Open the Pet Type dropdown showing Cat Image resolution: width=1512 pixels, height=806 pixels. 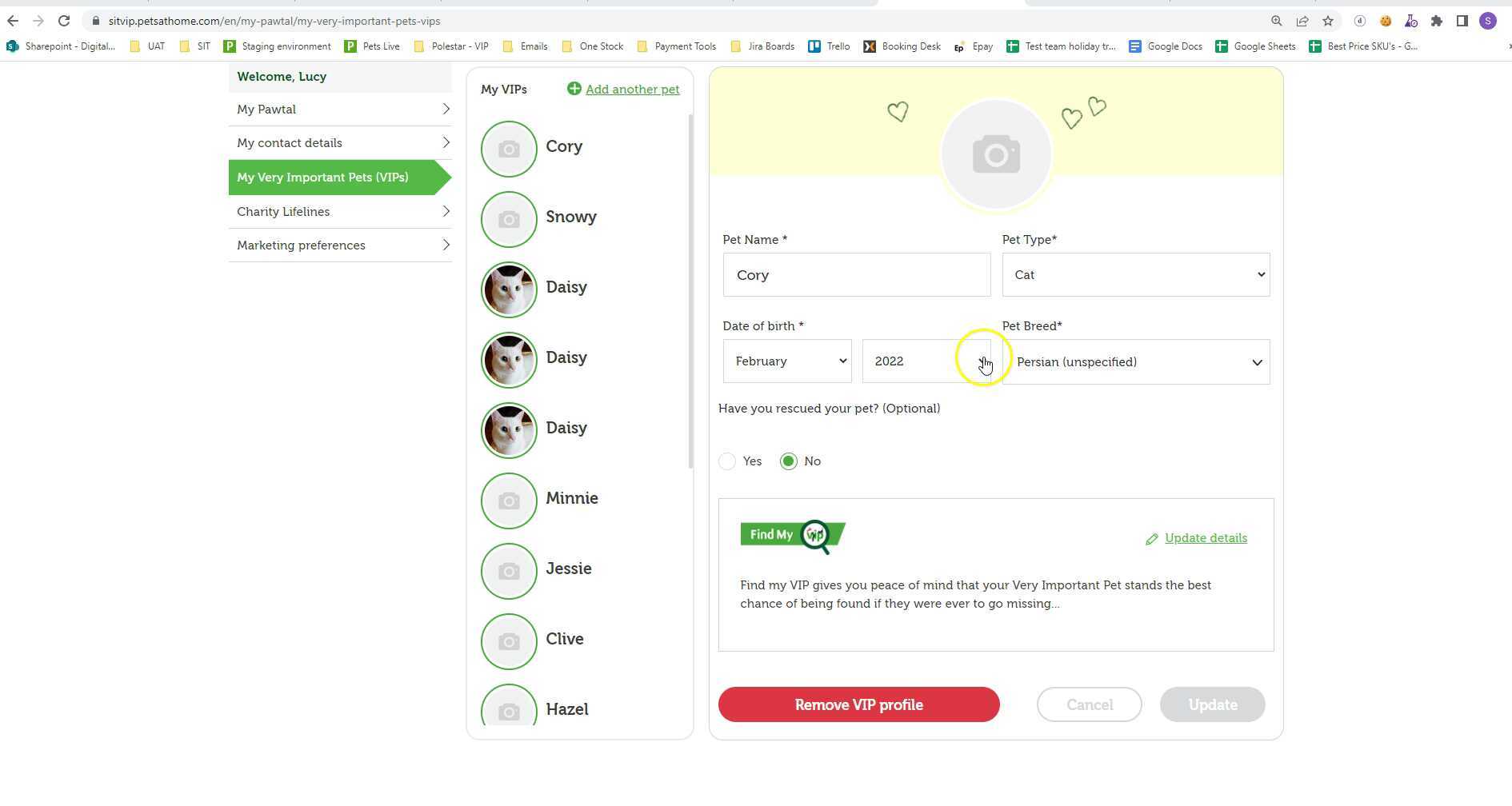pyautogui.click(x=1135, y=274)
